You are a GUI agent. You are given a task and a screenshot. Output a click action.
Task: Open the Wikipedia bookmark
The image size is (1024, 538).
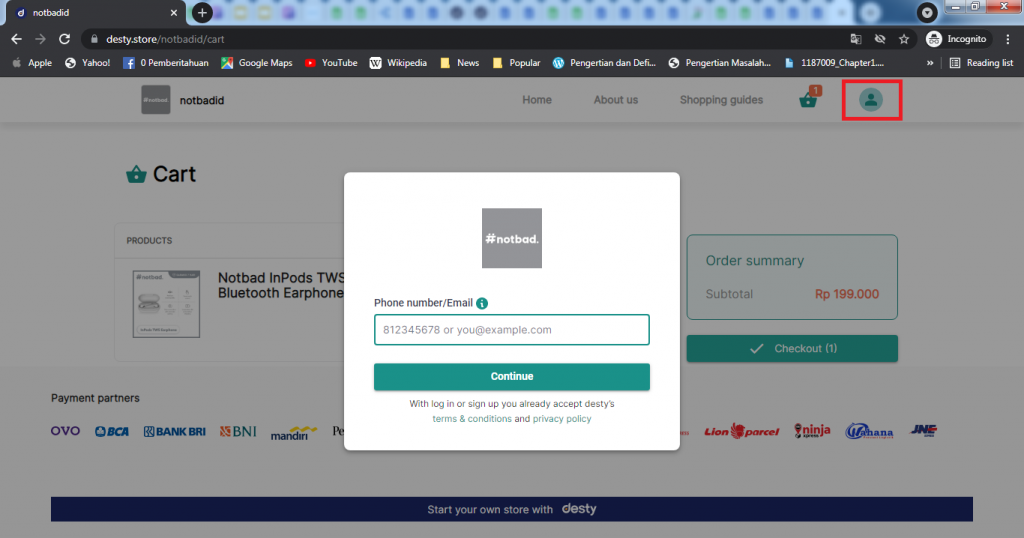coord(398,63)
